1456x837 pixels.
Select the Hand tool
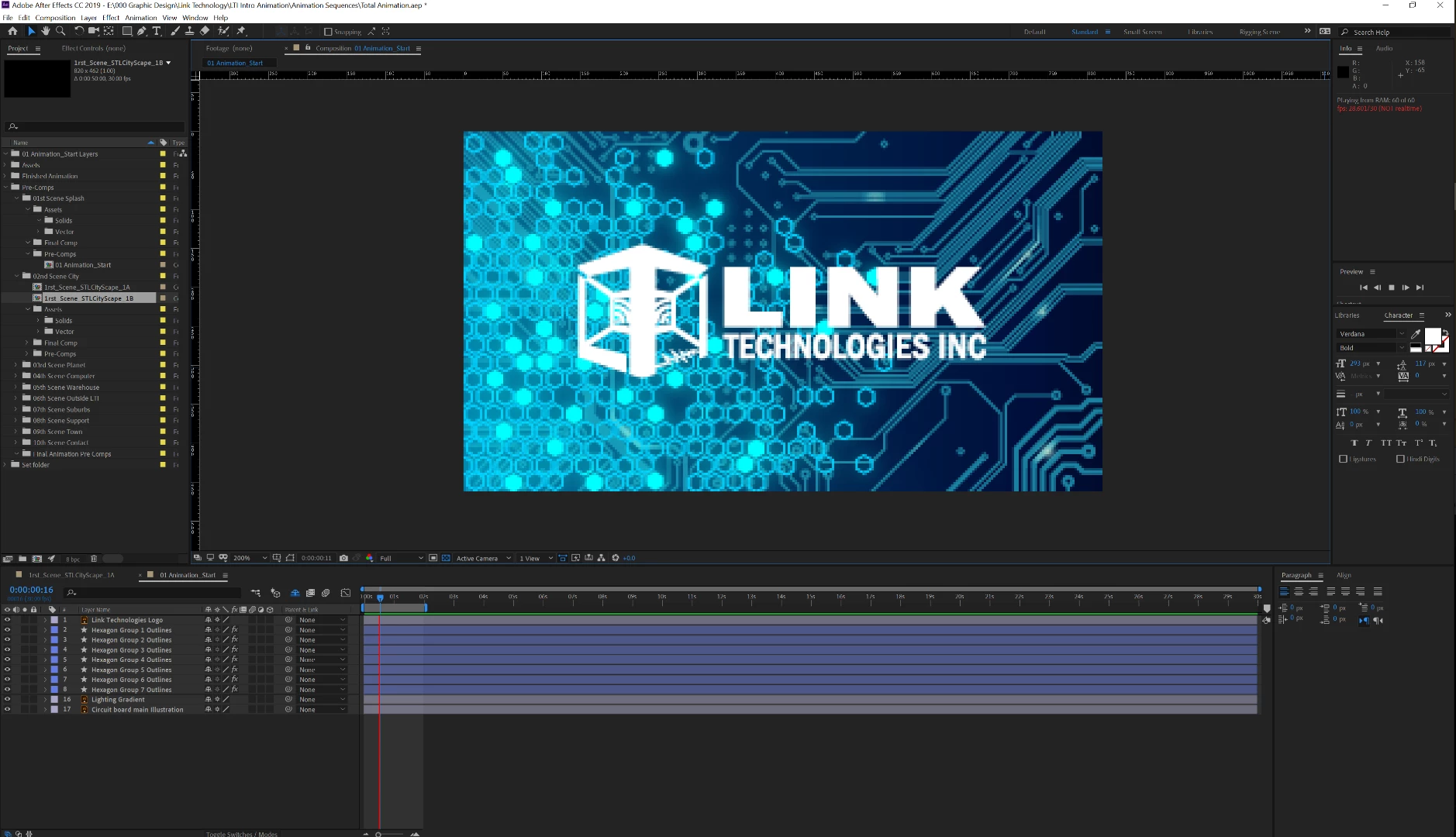(46, 31)
